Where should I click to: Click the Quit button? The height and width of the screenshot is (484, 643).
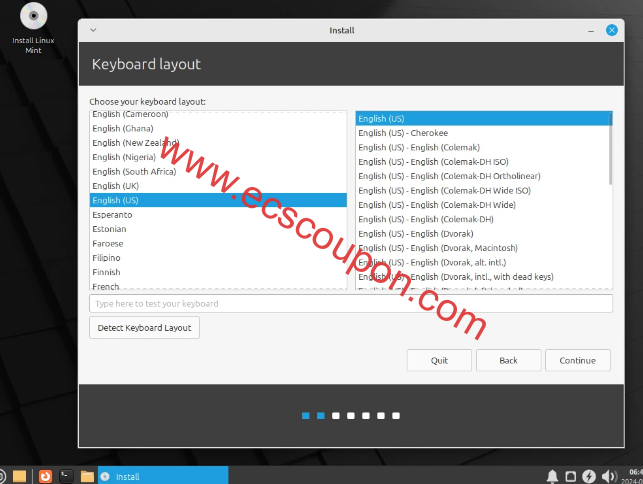pos(439,361)
